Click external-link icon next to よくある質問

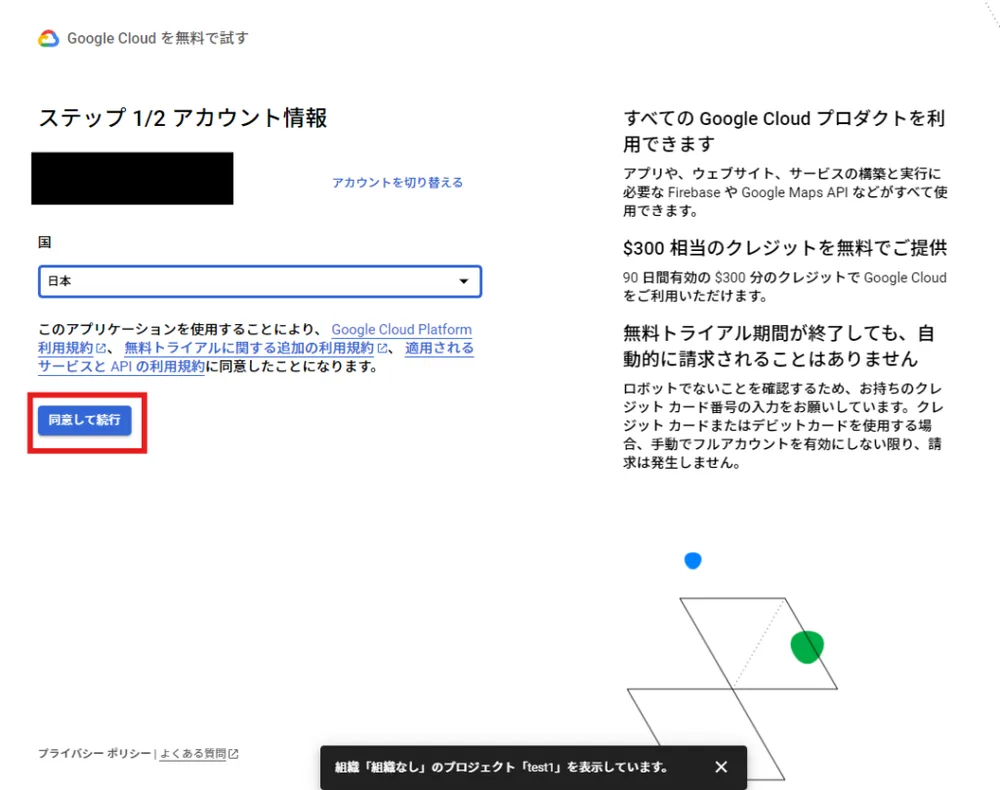click(x=233, y=754)
